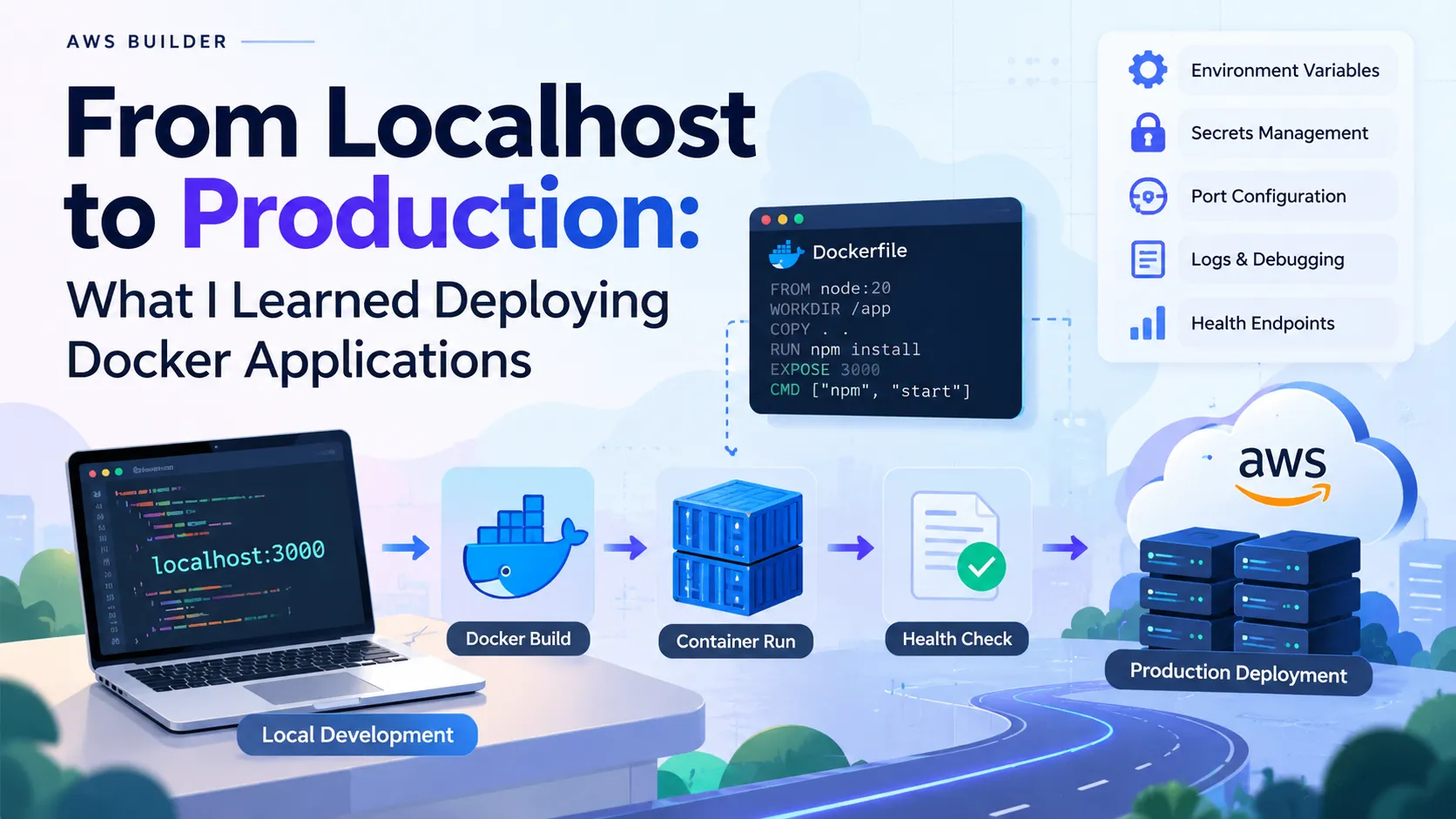Screen dimensions: 1456x819
Task: Click the Docker Build pill label
Action: [x=518, y=639]
